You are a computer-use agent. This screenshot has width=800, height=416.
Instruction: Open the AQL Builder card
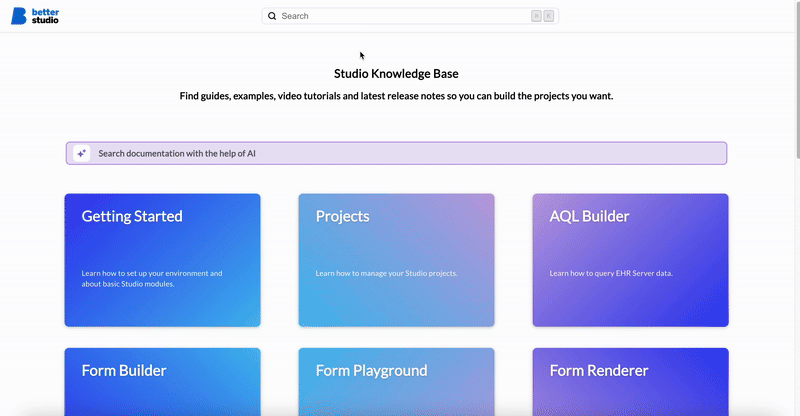[x=630, y=260]
